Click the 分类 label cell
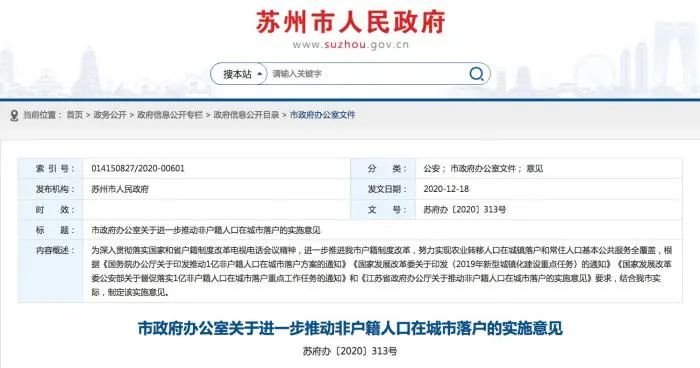 click(x=383, y=168)
